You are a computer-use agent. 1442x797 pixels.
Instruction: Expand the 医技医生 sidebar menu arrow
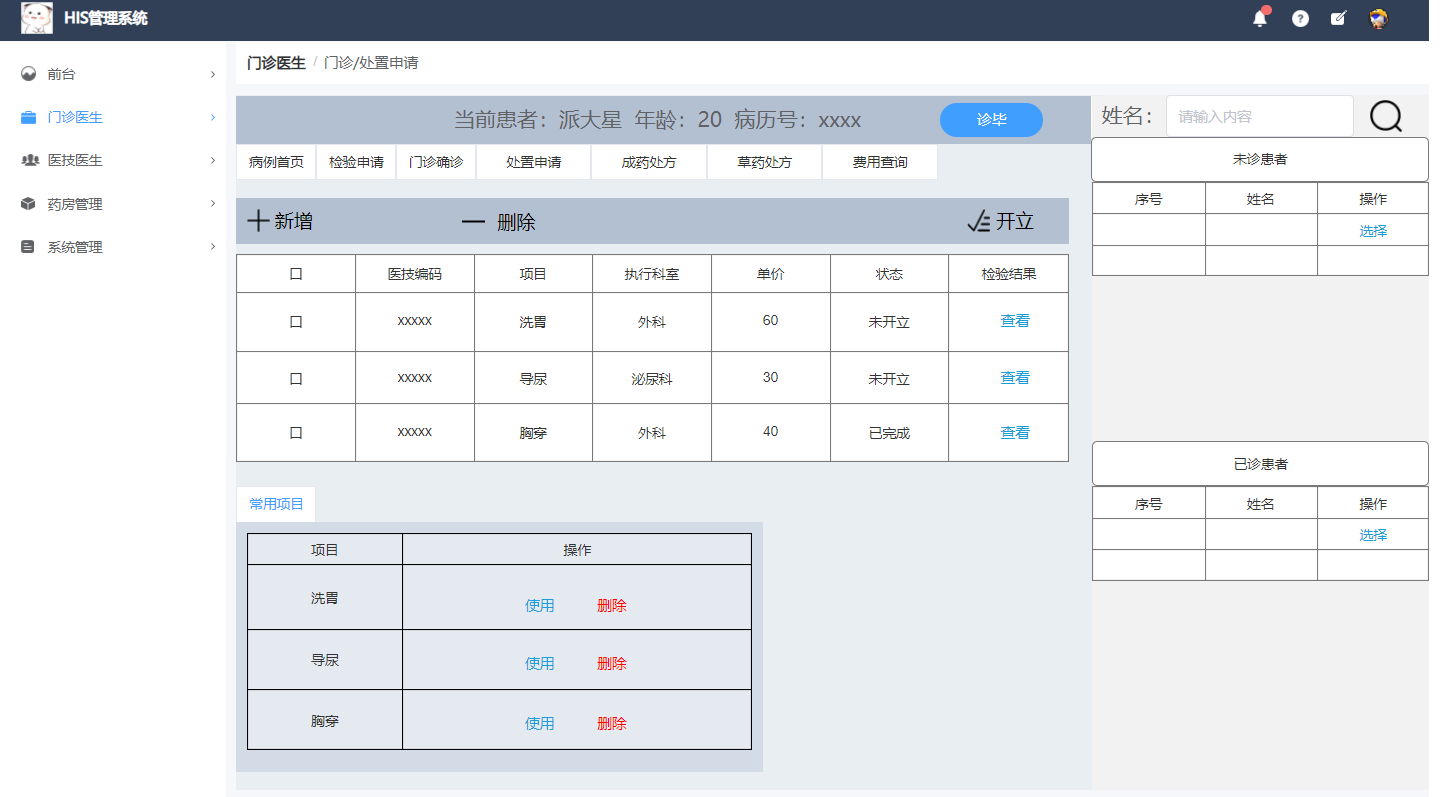pos(212,160)
